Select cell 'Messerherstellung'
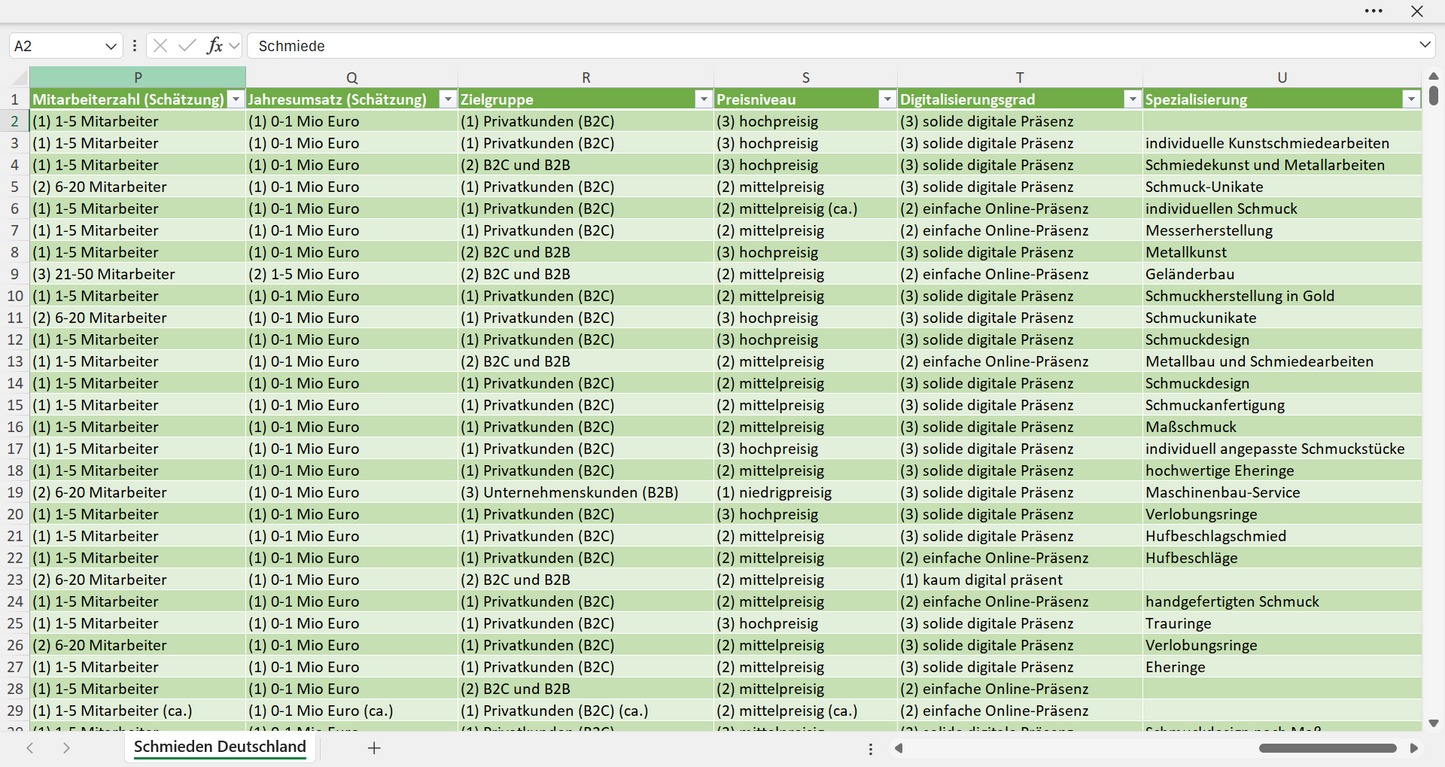 1282,230
